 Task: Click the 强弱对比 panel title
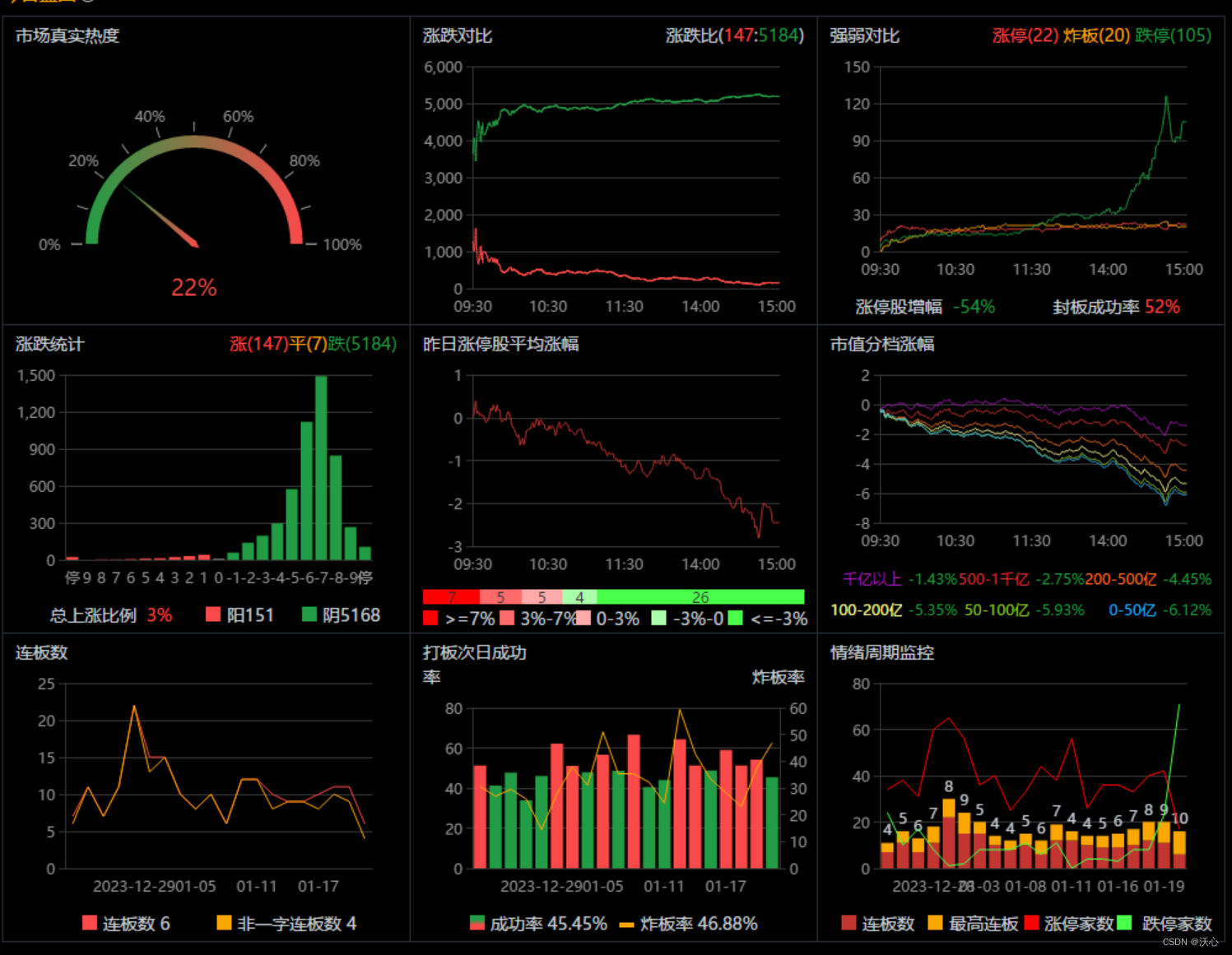tap(865, 36)
